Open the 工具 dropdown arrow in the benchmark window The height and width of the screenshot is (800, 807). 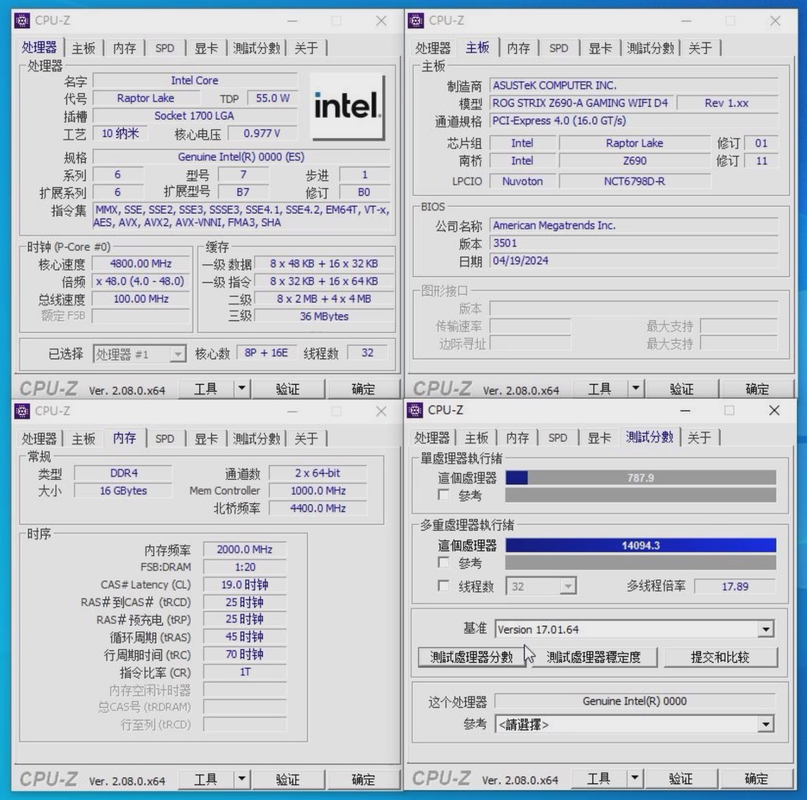click(635, 778)
